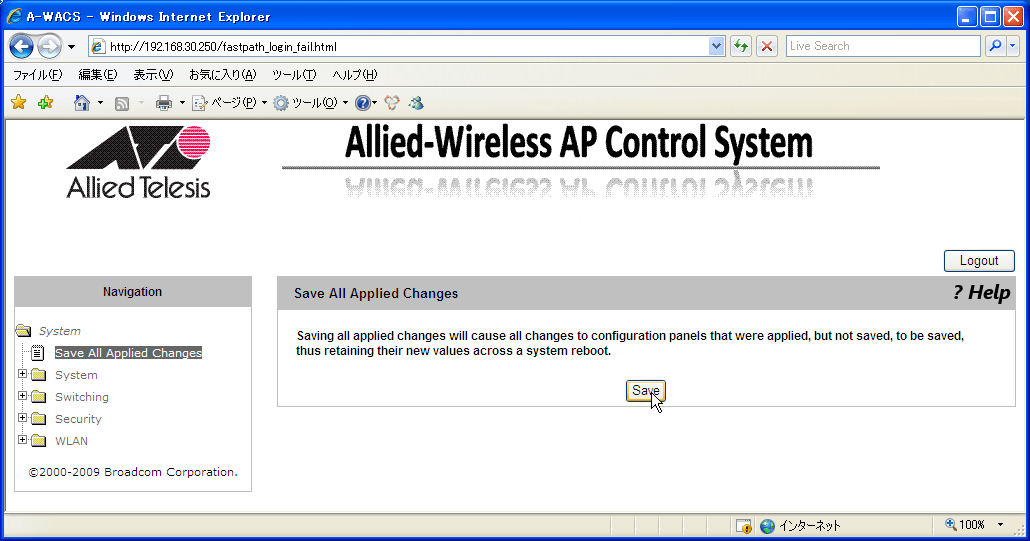Go back with the browser Back arrow
The height and width of the screenshot is (541, 1030).
pyautogui.click(x=22, y=47)
